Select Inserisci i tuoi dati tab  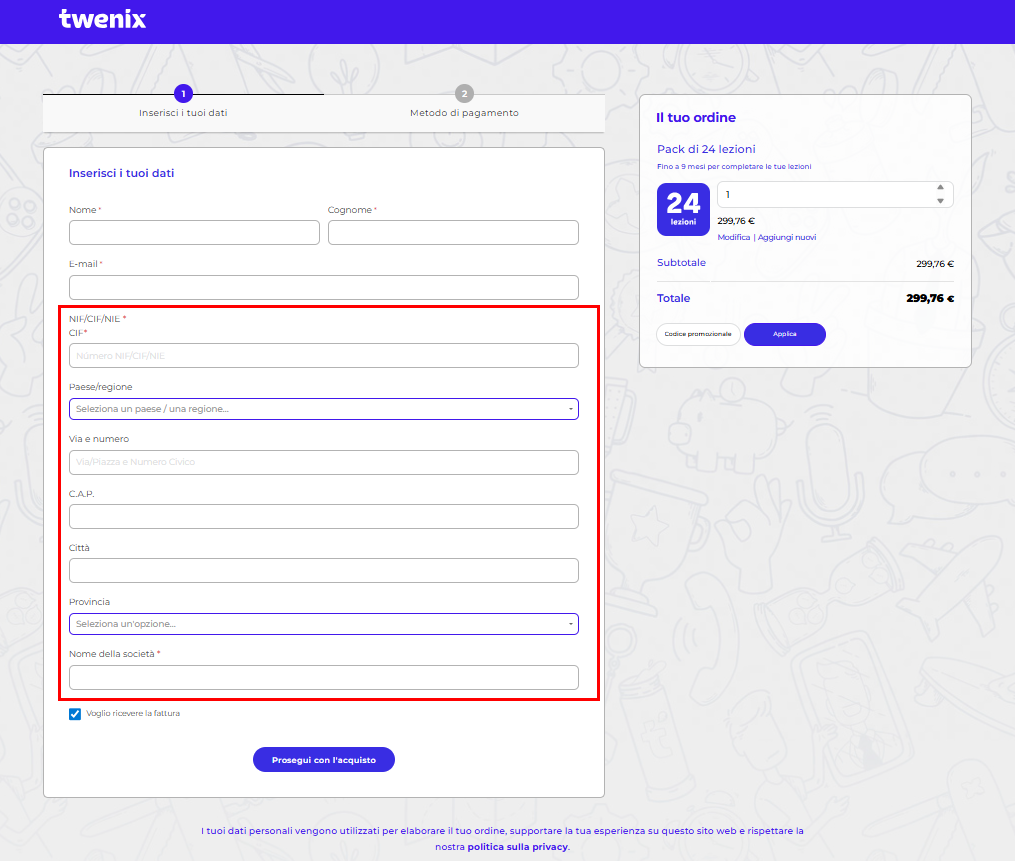click(183, 113)
